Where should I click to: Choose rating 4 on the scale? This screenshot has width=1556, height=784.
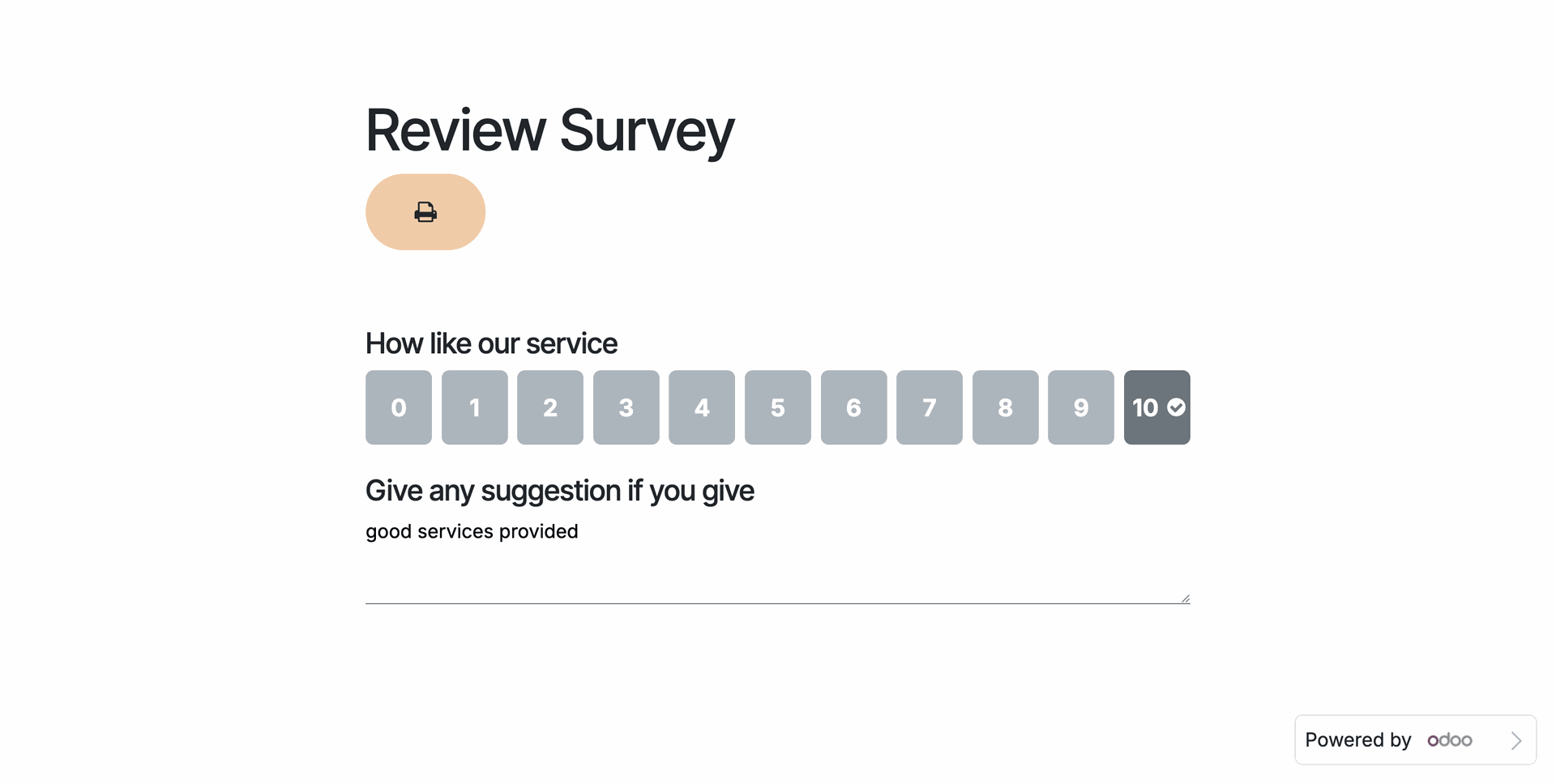(x=702, y=407)
